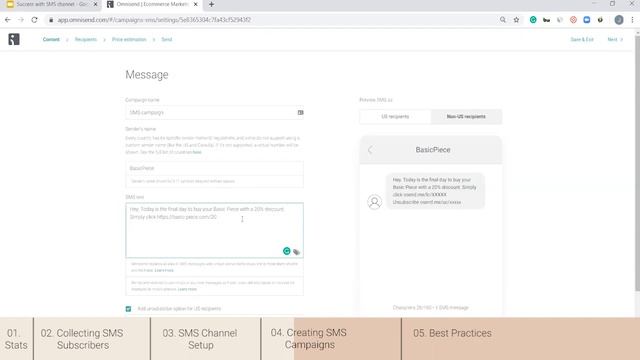Select US recipients preview tab

point(395,117)
